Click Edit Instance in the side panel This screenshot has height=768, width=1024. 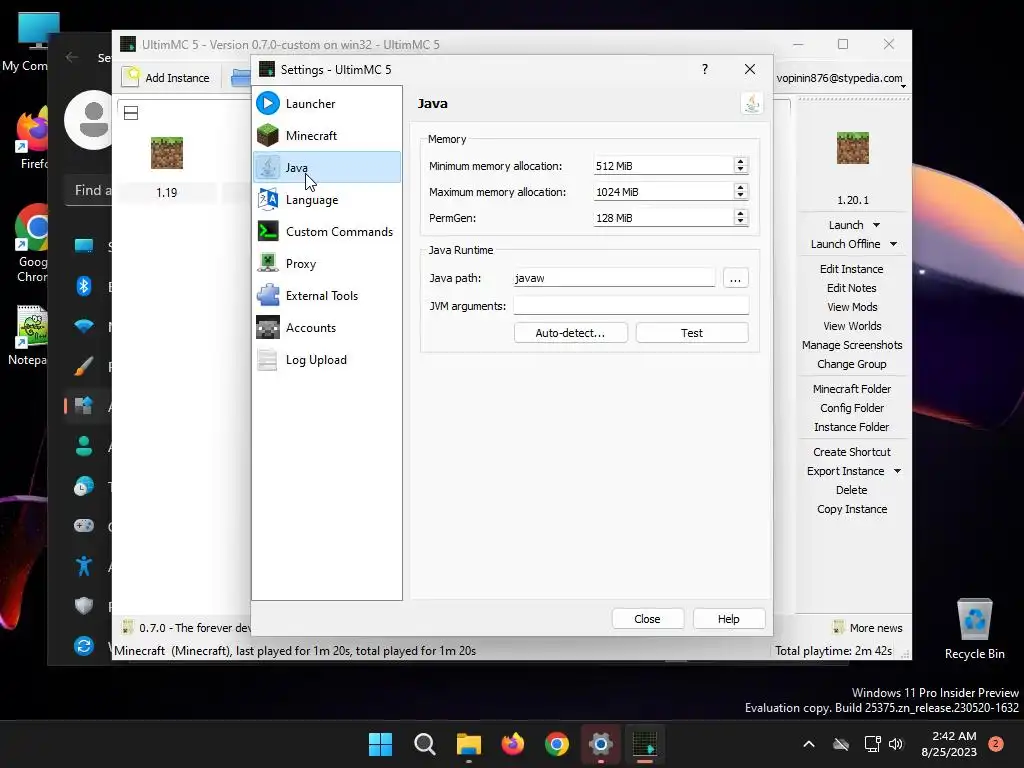tap(852, 268)
